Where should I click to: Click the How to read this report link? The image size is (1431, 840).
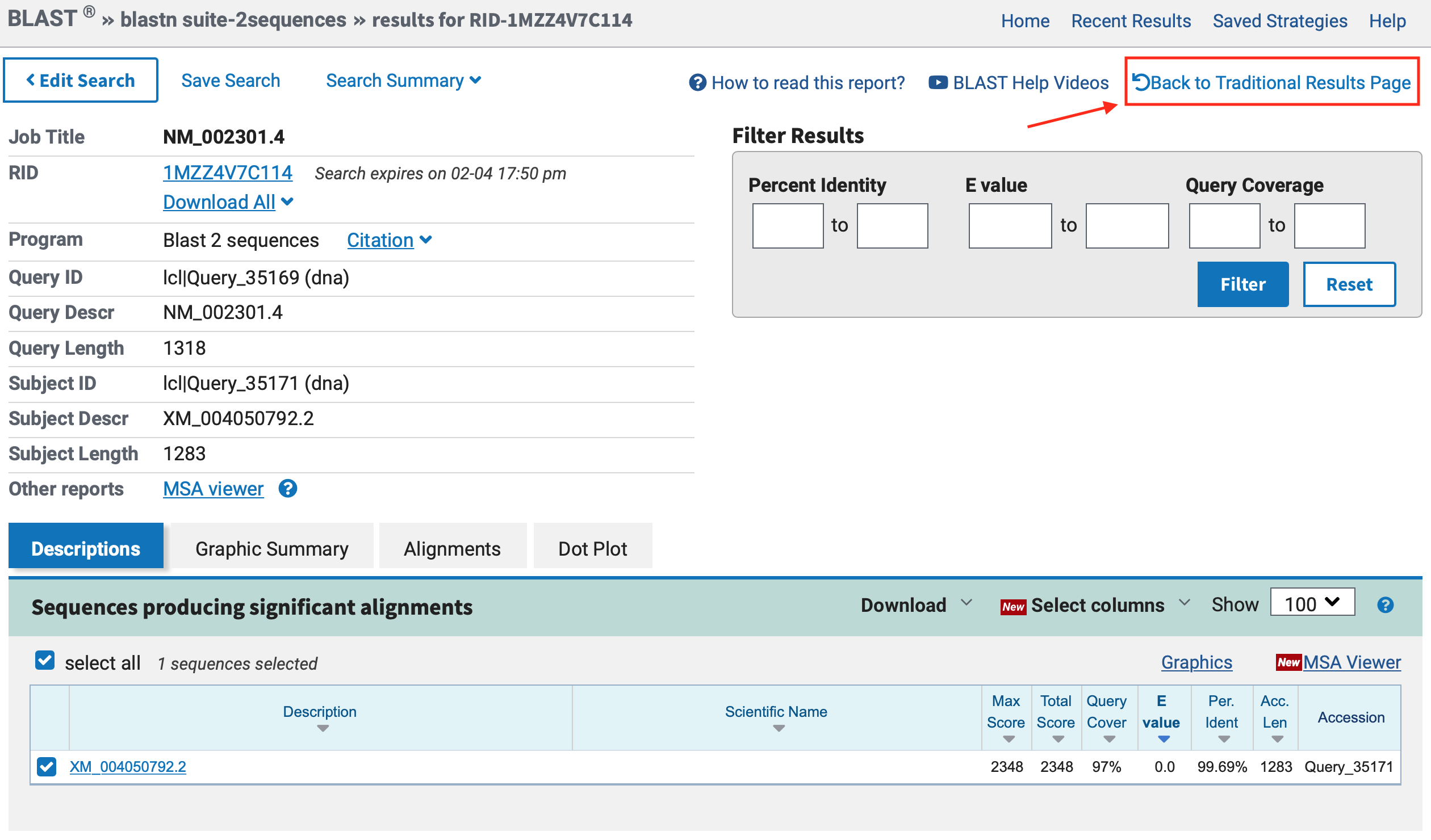[808, 83]
